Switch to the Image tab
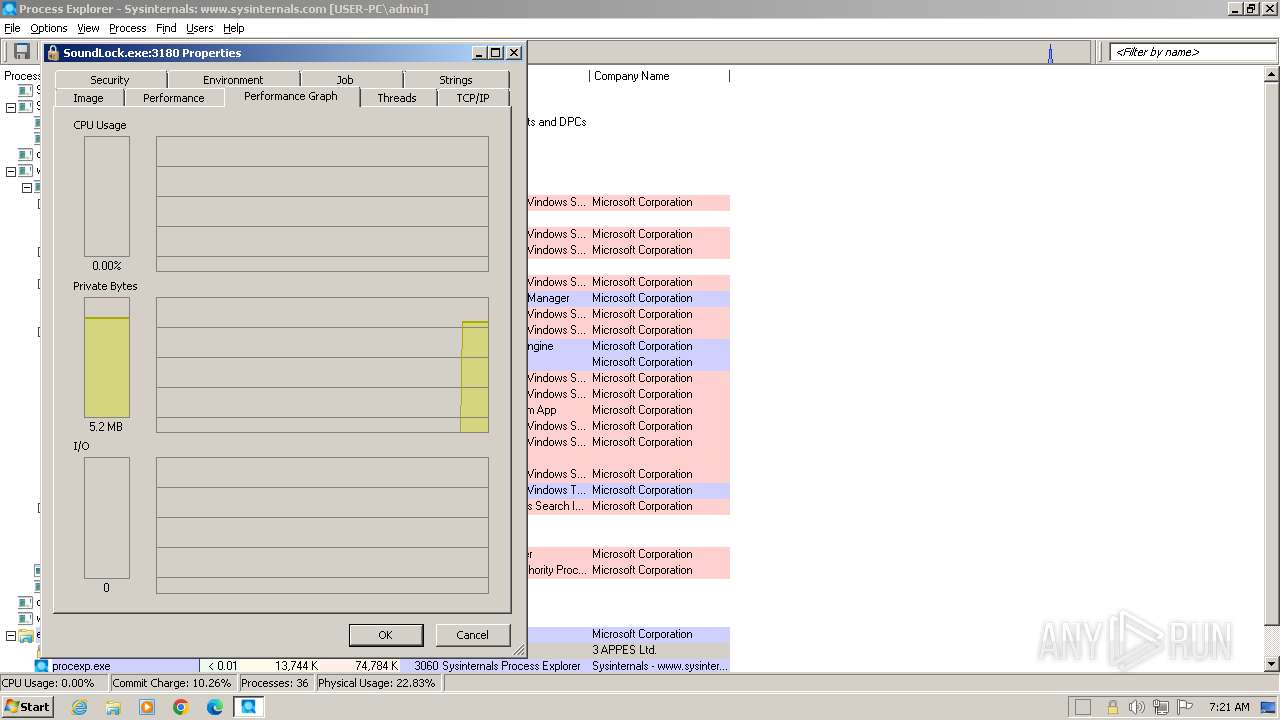 pos(88,98)
